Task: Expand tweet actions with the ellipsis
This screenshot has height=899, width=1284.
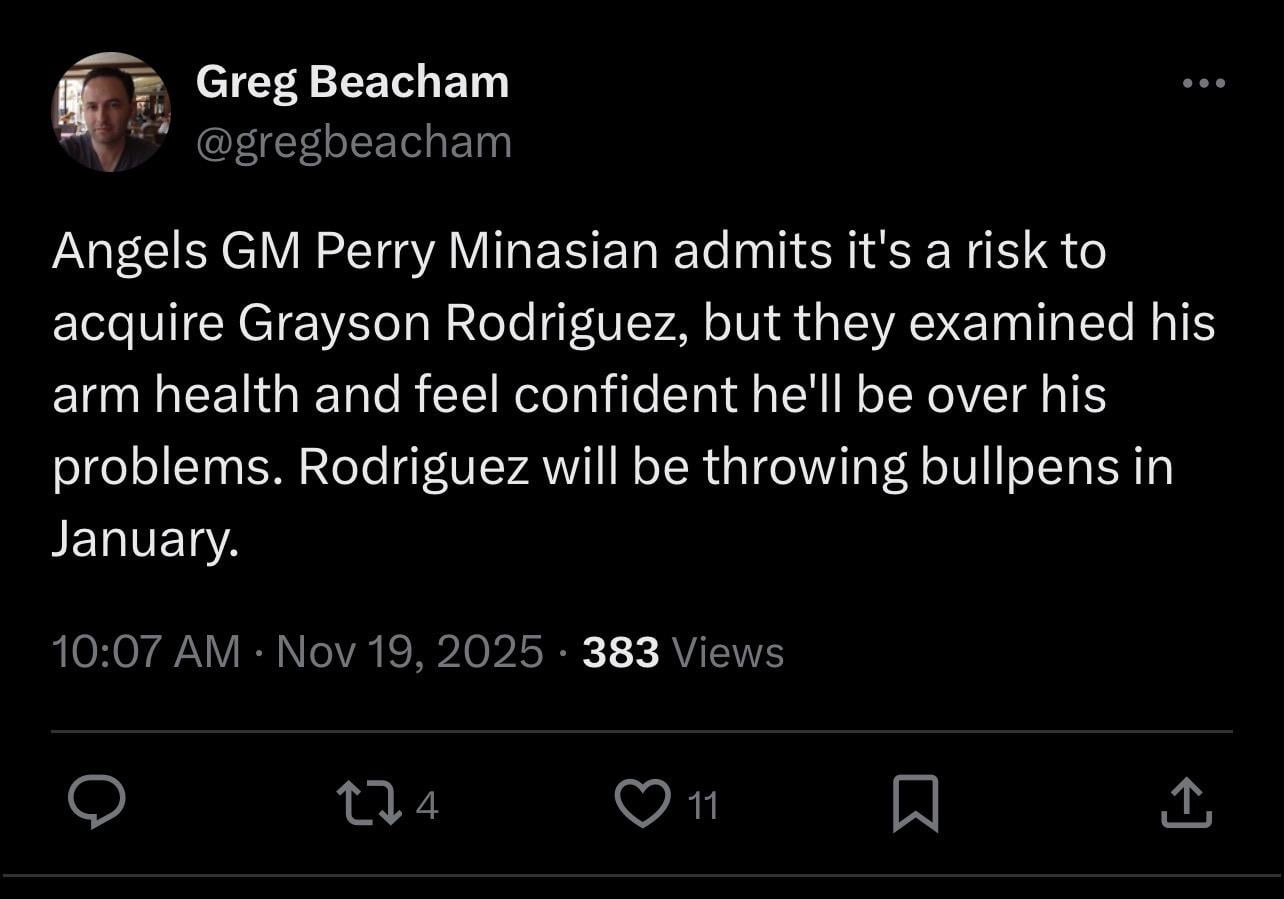Action: tap(1205, 83)
